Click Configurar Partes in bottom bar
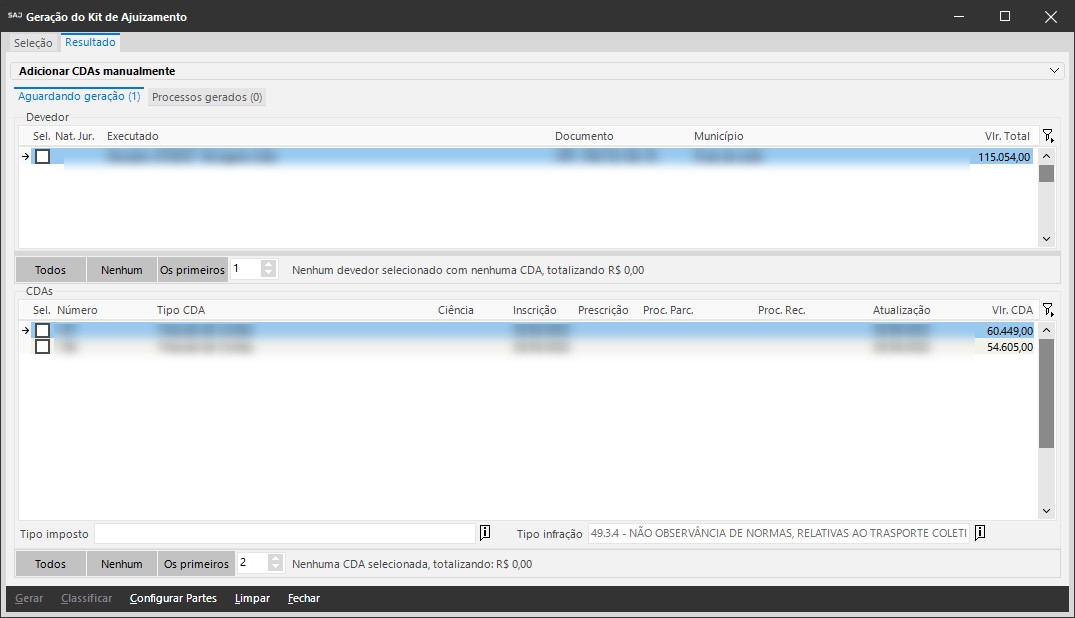This screenshot has width=1075, height=618. [173, 599]
